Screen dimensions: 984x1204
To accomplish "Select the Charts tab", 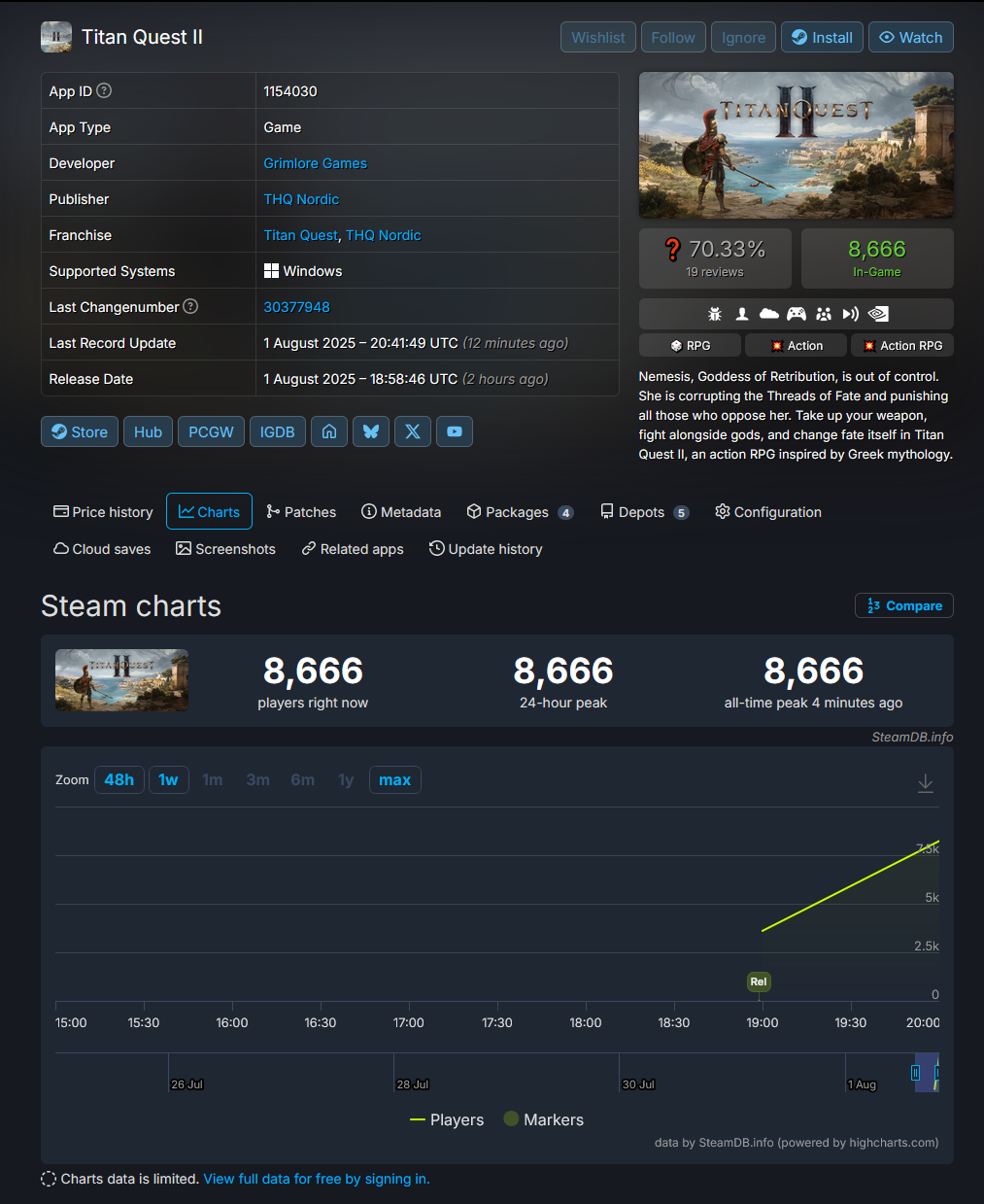I will click(x=209, y=512).
